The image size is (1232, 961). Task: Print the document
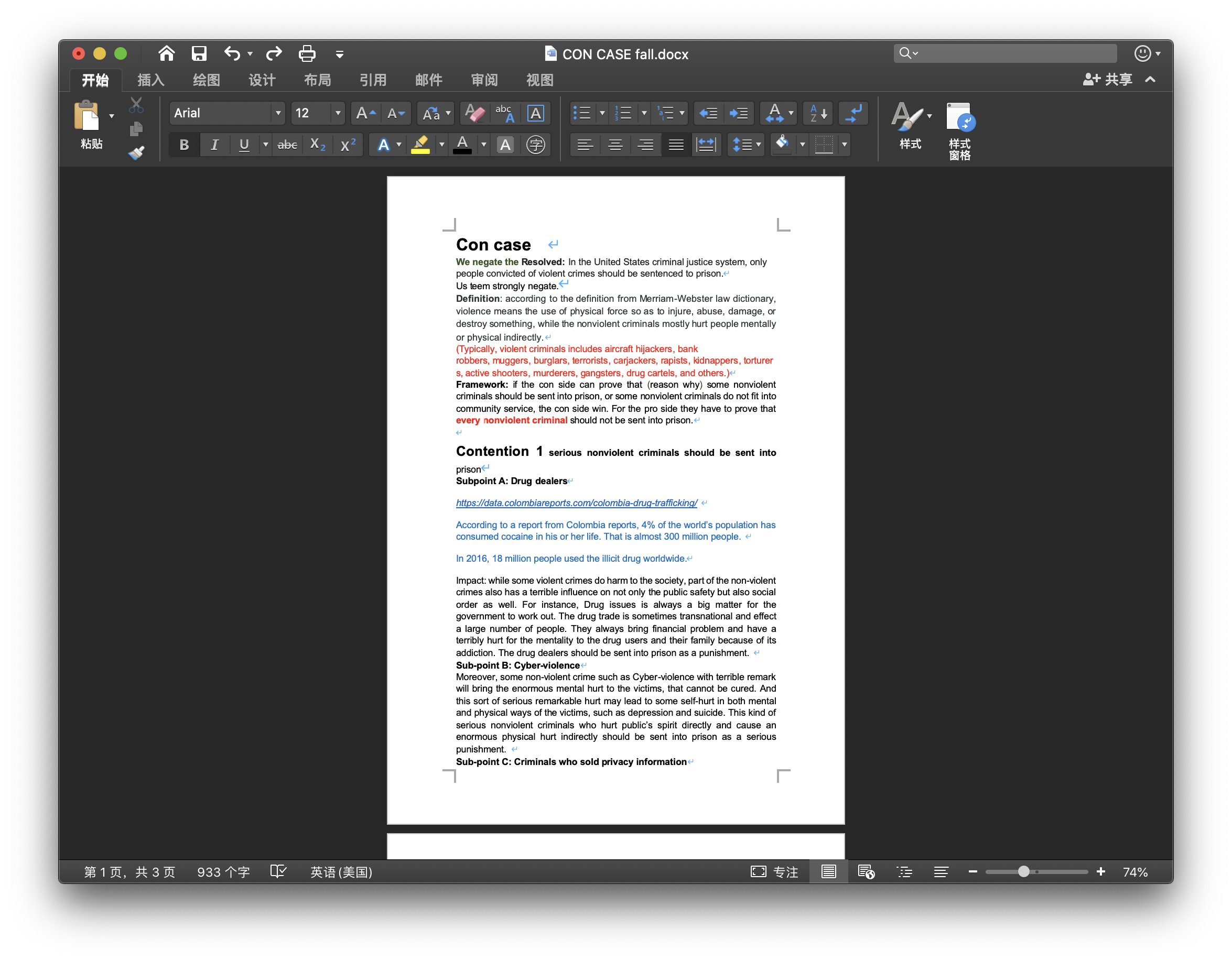coord(307,53)
